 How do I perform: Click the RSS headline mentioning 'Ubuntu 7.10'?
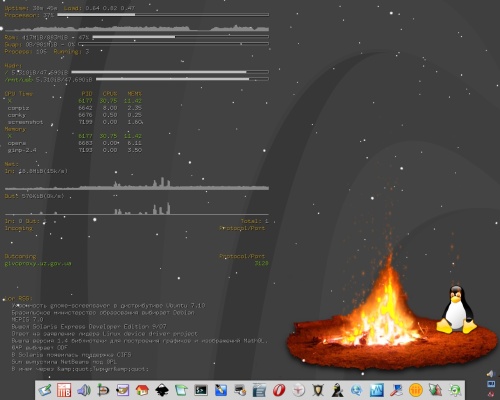(x=108, y=305)
